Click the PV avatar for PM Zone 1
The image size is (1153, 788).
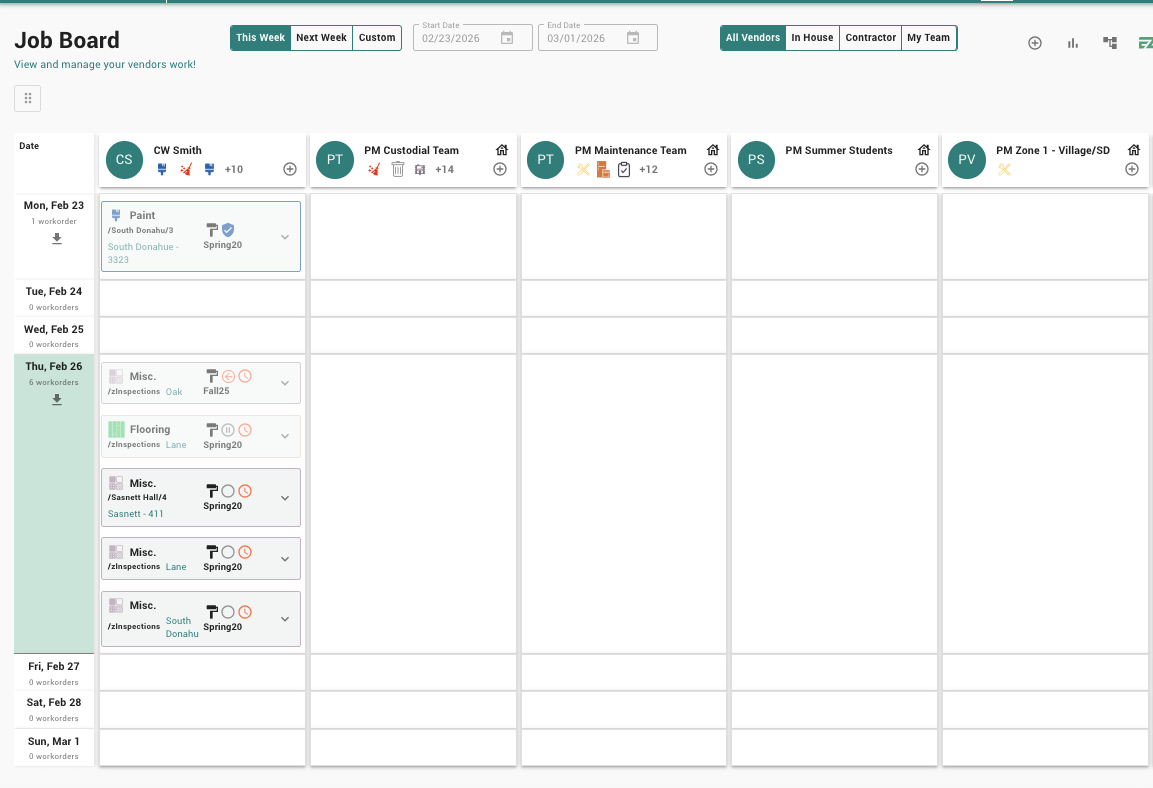pyautogui.click(x=966, y=160)
